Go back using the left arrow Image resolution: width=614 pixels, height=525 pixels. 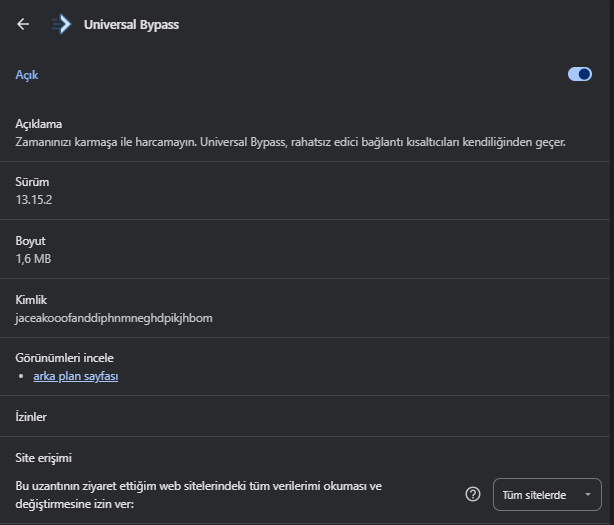click(23, 24)
